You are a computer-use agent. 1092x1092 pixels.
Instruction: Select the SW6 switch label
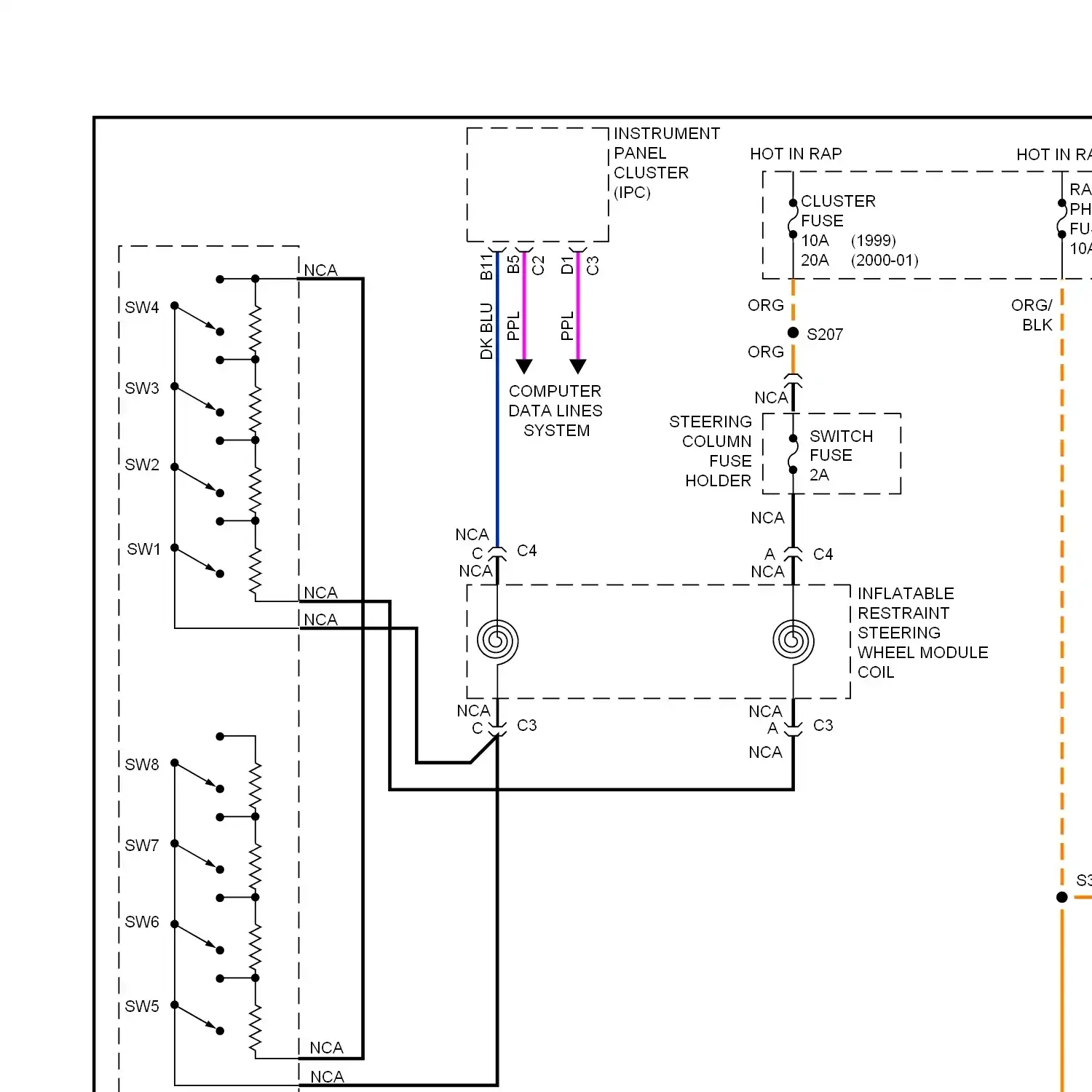tap(142, 922)
